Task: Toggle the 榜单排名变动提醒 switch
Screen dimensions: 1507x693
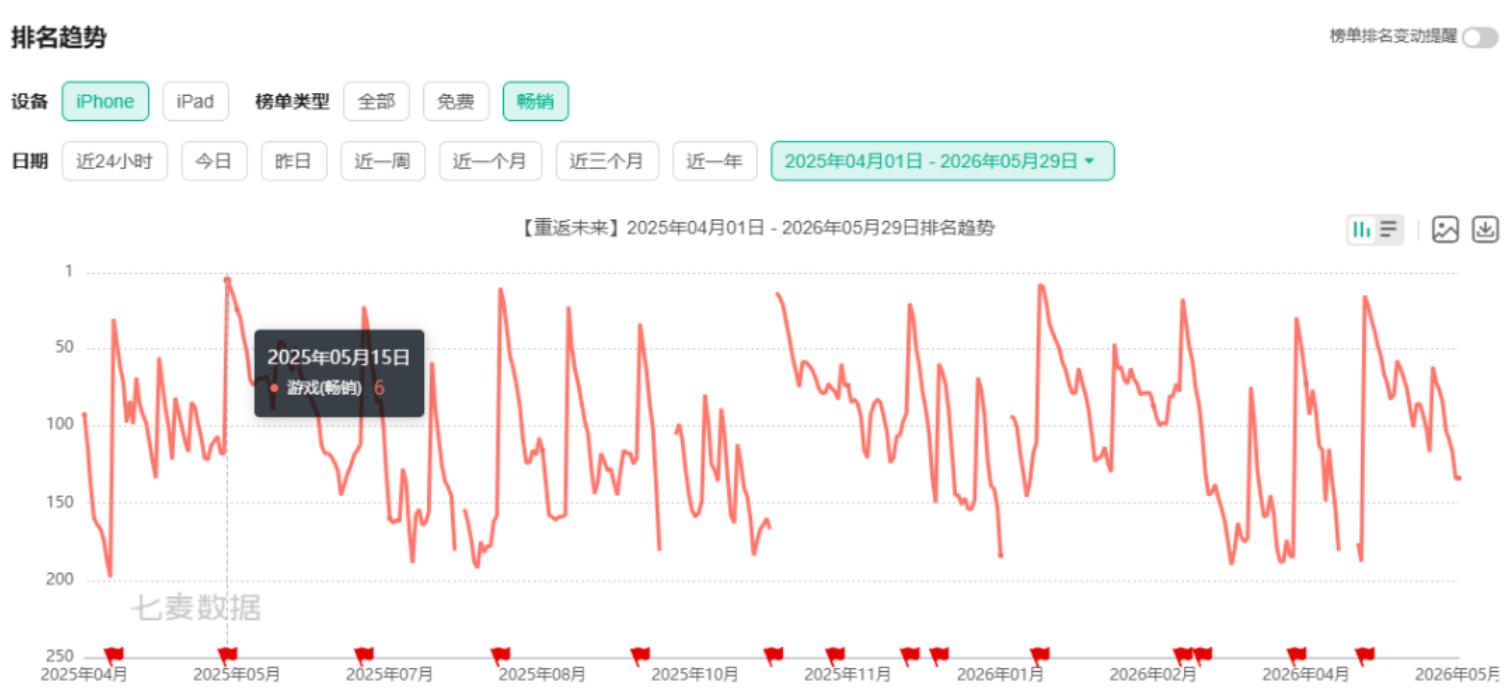Action: 1480,37
